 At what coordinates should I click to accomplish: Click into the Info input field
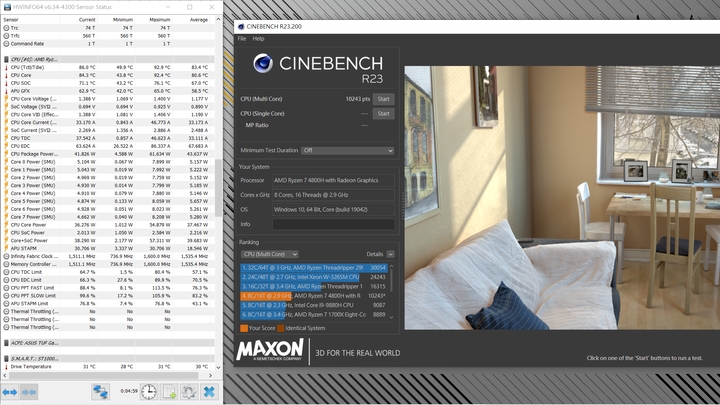pos(333,224)
